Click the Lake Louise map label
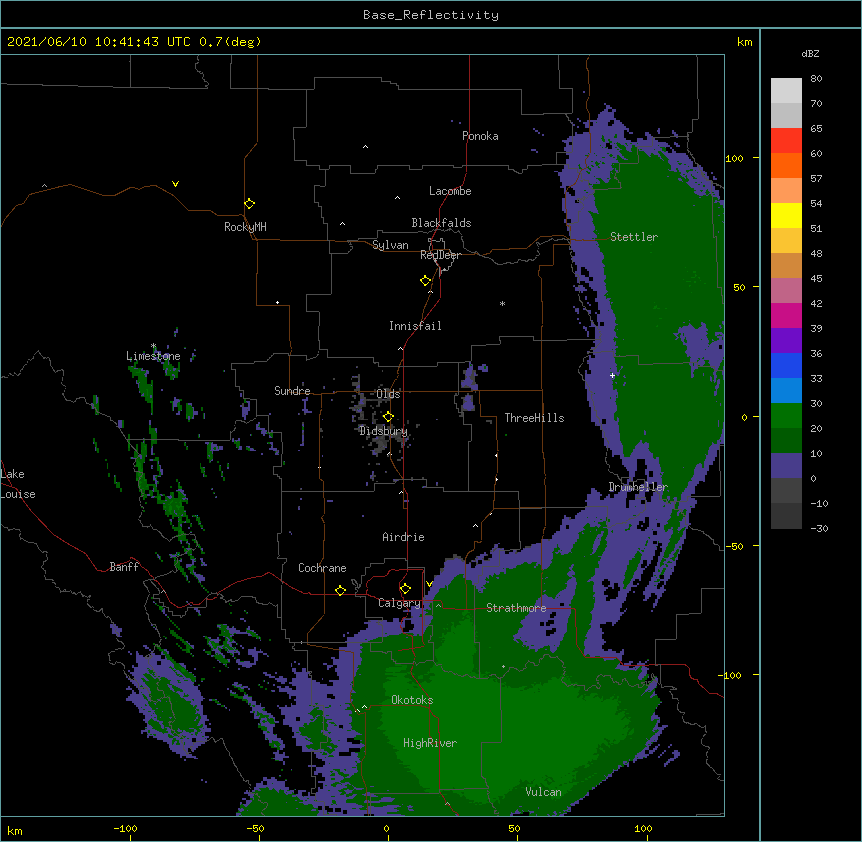This screenshot has width=862, height=842. pyautogui.click(x=18, y=484)
